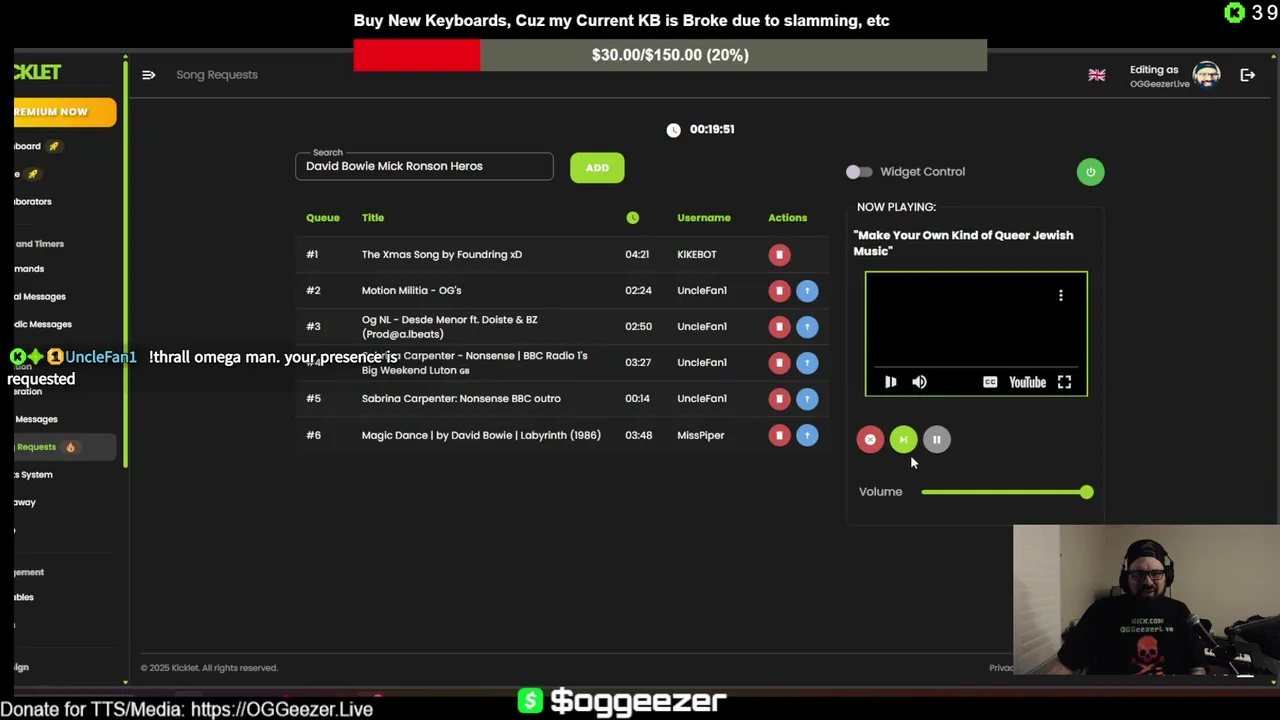The height and width of the screenshot is (720, 1280).
Task: Open the YouTube player three-dot menu
Action: click(x=1061, y=295)
